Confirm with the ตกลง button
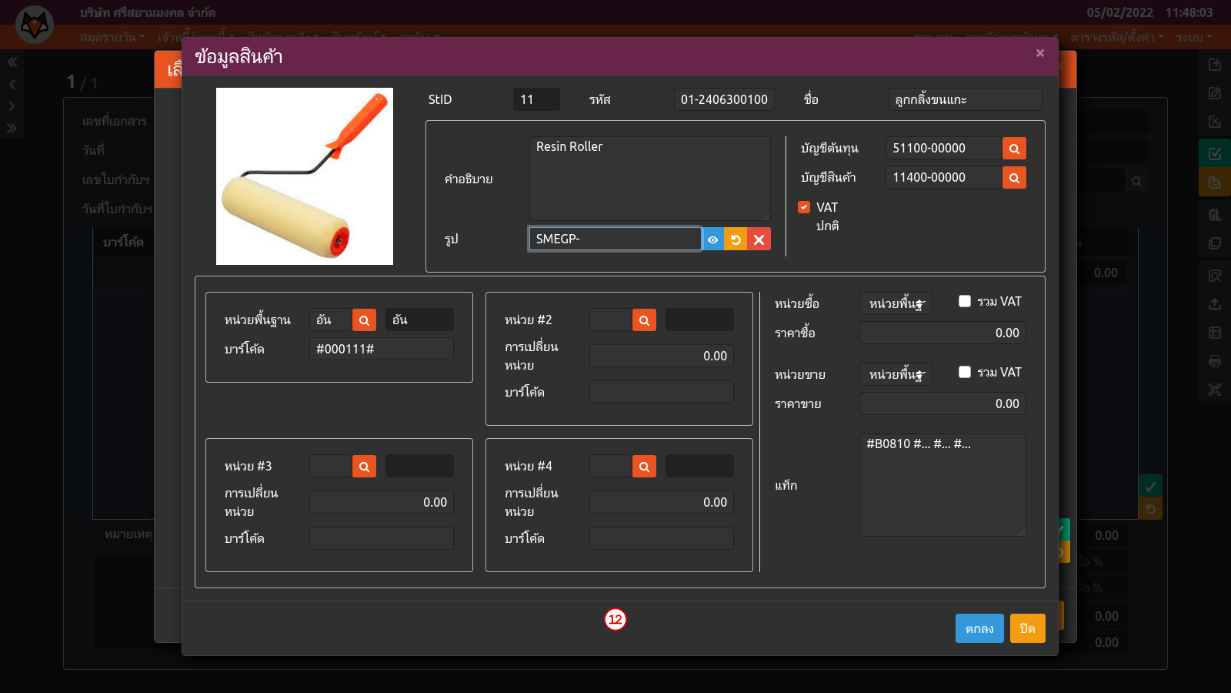Screen dimensions: 1231x693 (x=979, y=628)
